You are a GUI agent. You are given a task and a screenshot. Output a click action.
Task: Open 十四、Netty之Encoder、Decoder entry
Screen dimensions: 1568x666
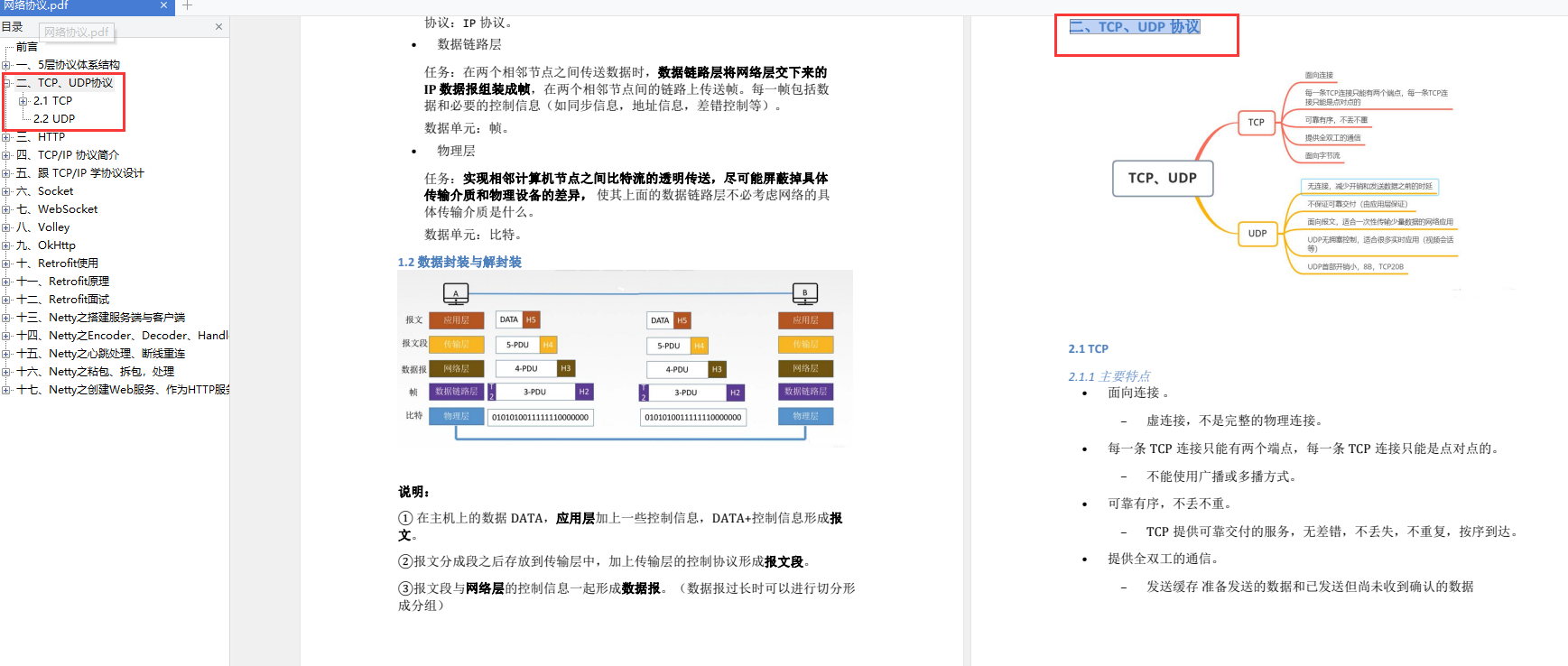pos(122,336)
